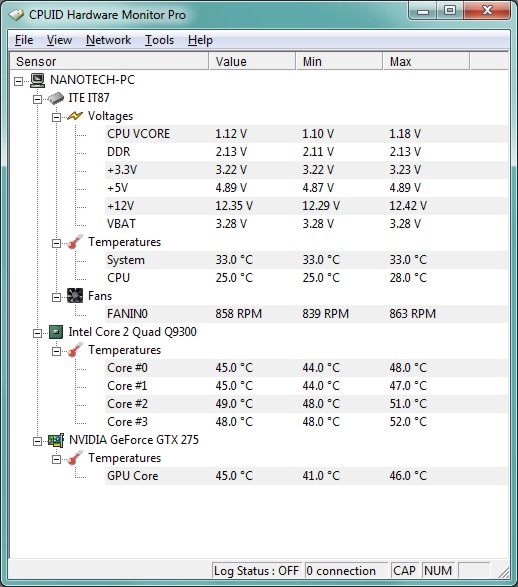This screenshot has width=518, height=587.
Task: Click the Max column header
Action: (426, 61)
